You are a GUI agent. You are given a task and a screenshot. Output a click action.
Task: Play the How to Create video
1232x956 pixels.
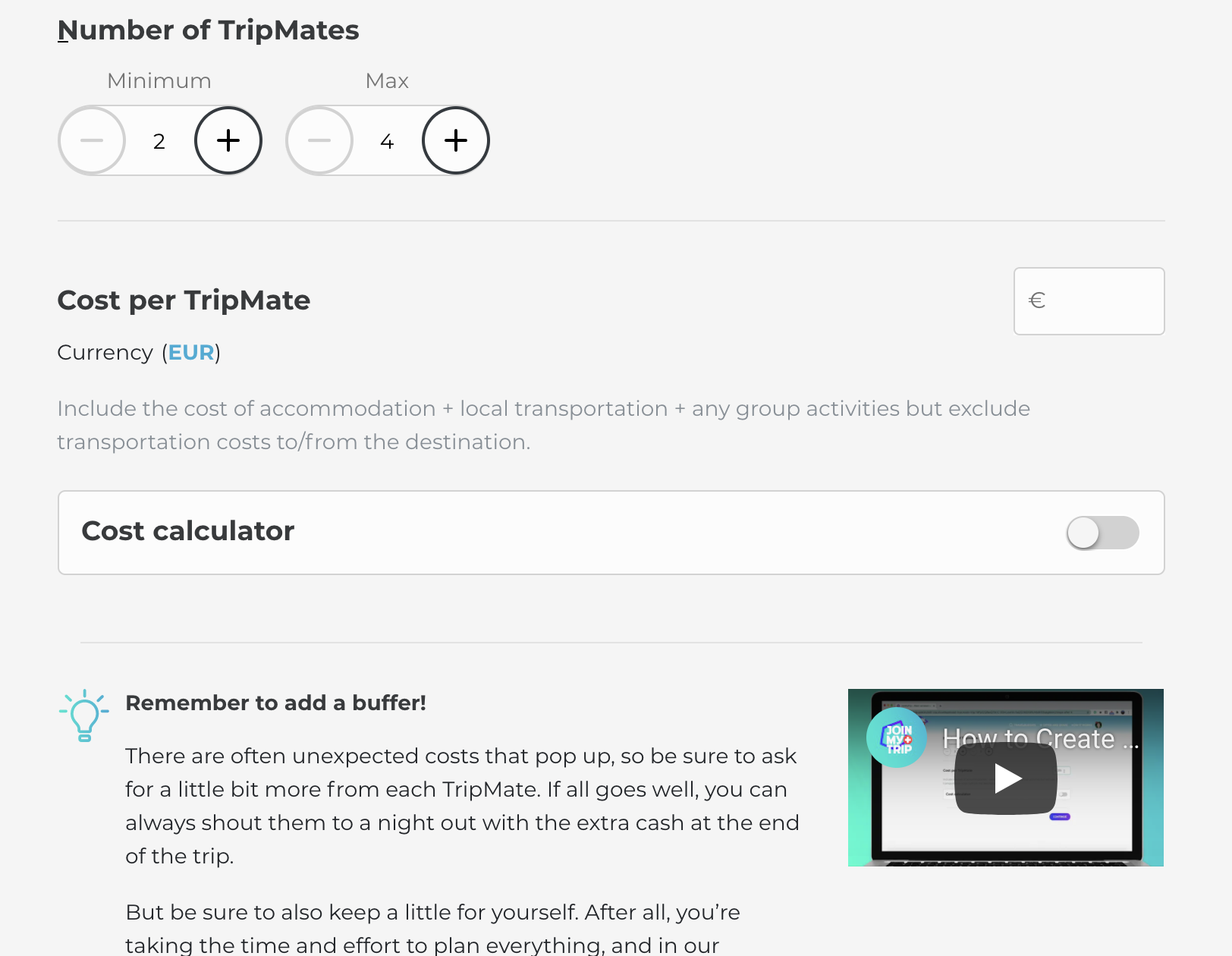[1006, 778]
